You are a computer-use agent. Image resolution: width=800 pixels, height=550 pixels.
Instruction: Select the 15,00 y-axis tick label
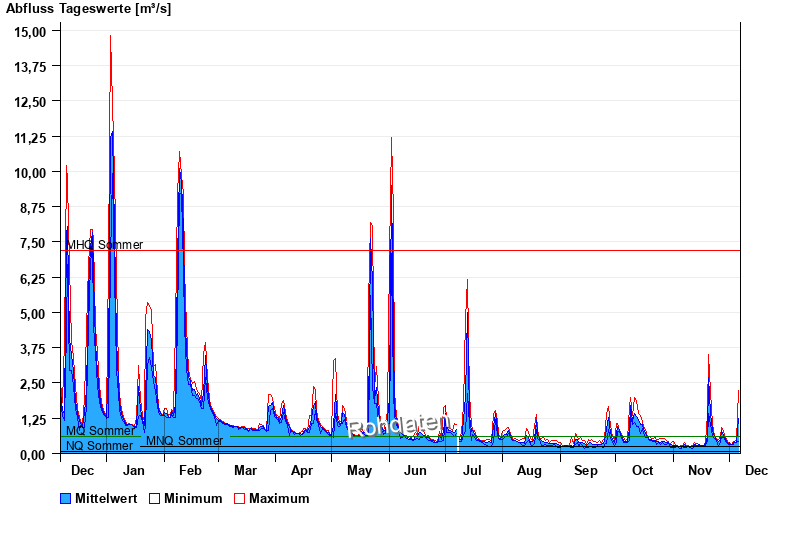coord(32,31)
